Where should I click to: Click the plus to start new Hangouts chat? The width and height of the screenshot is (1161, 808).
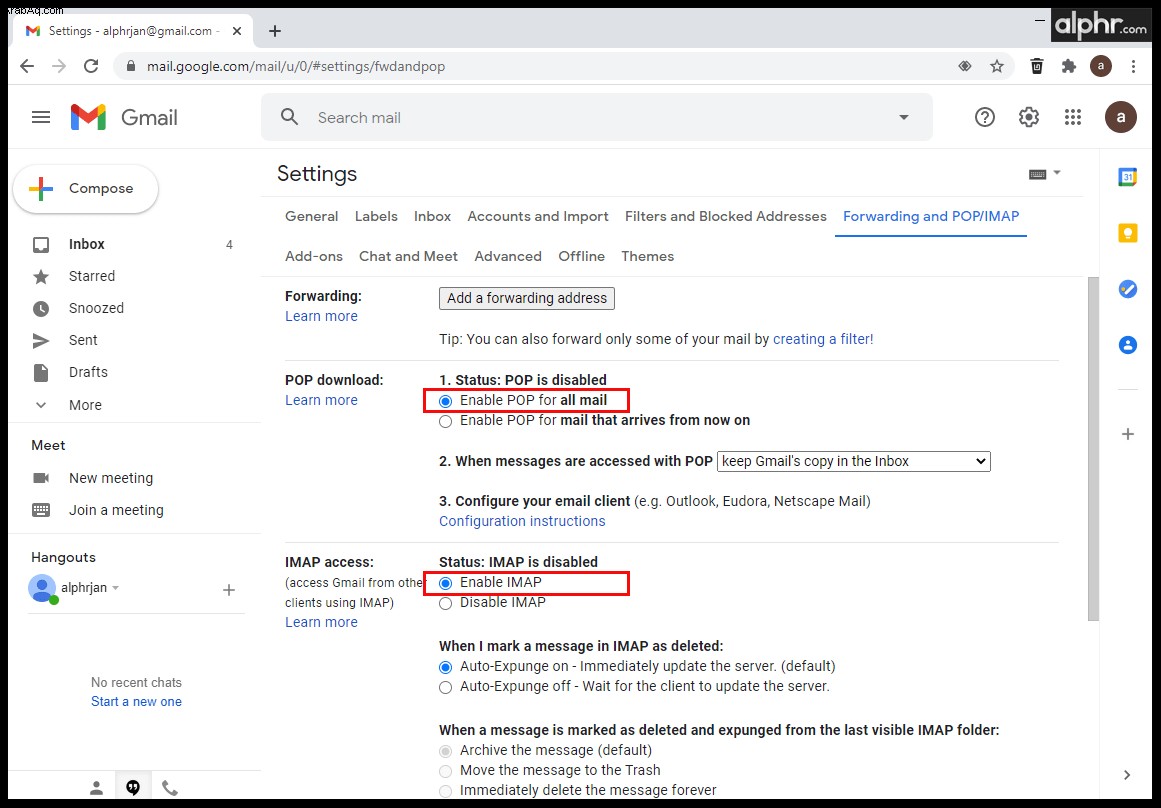229,590
